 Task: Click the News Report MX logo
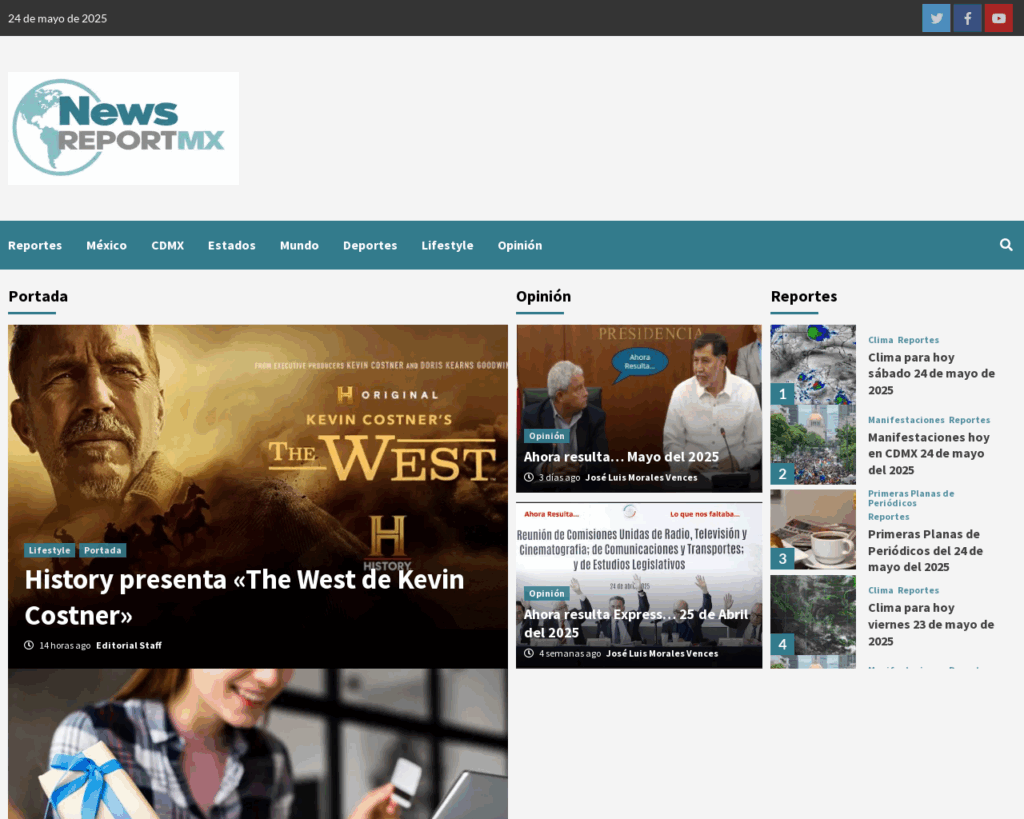click(x=122, y=128)
